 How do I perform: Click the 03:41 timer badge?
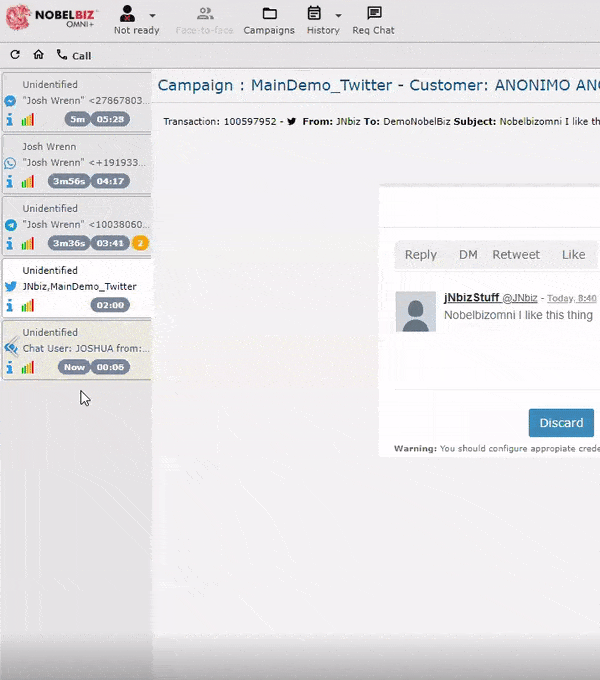(x=110, y=243)
